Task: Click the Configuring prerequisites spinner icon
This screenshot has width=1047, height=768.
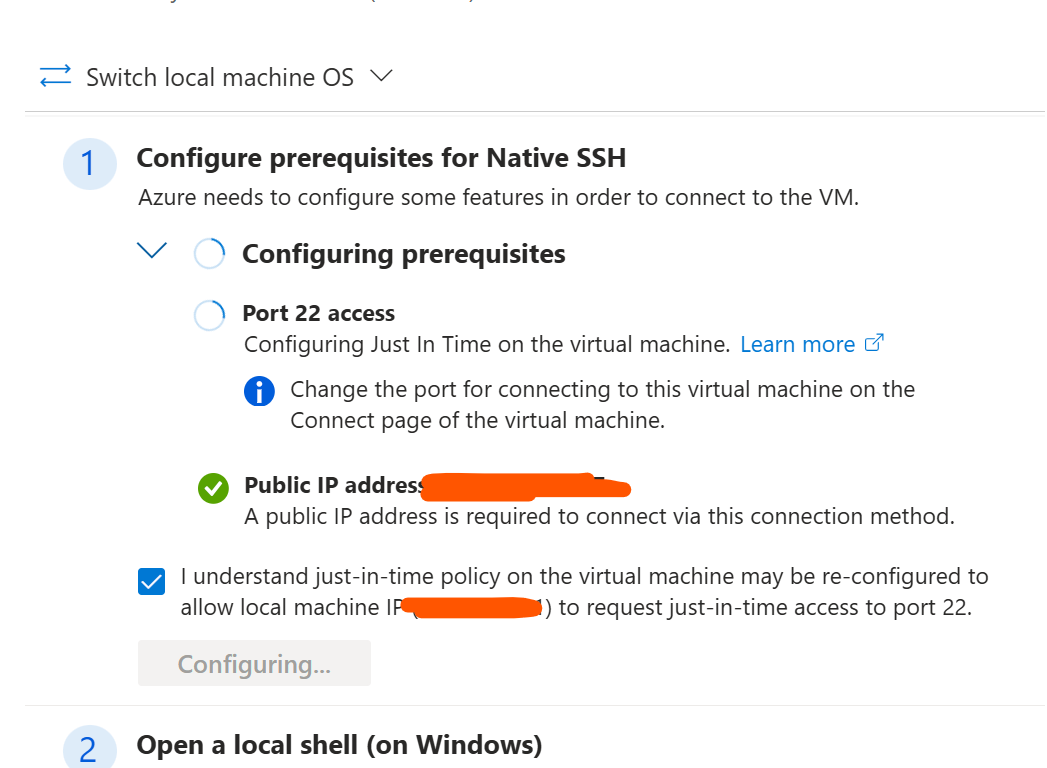Action: tap(209, 253)
